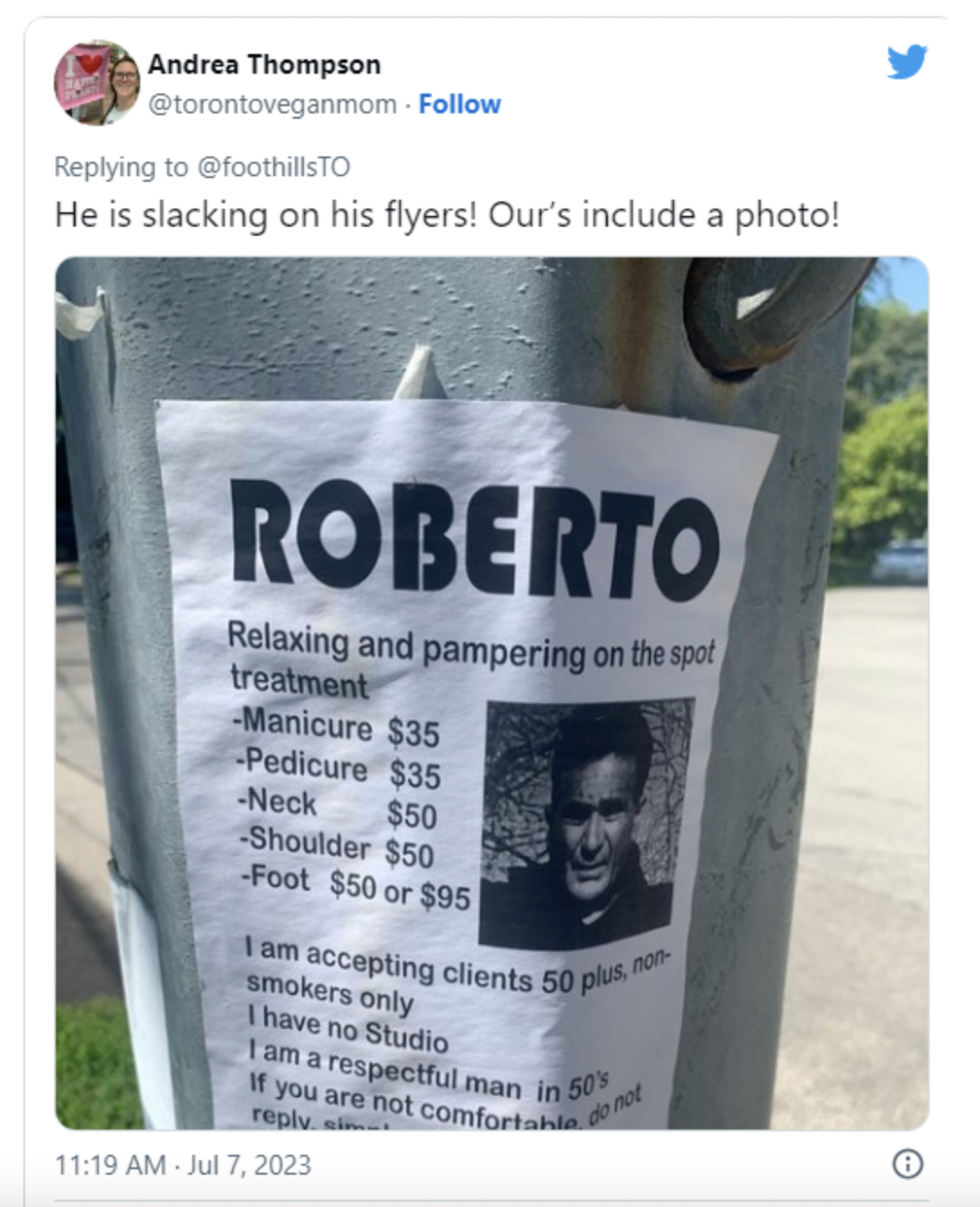Click the tweet text about slacking on flyers
The image size is (980, 1207).
447,215
